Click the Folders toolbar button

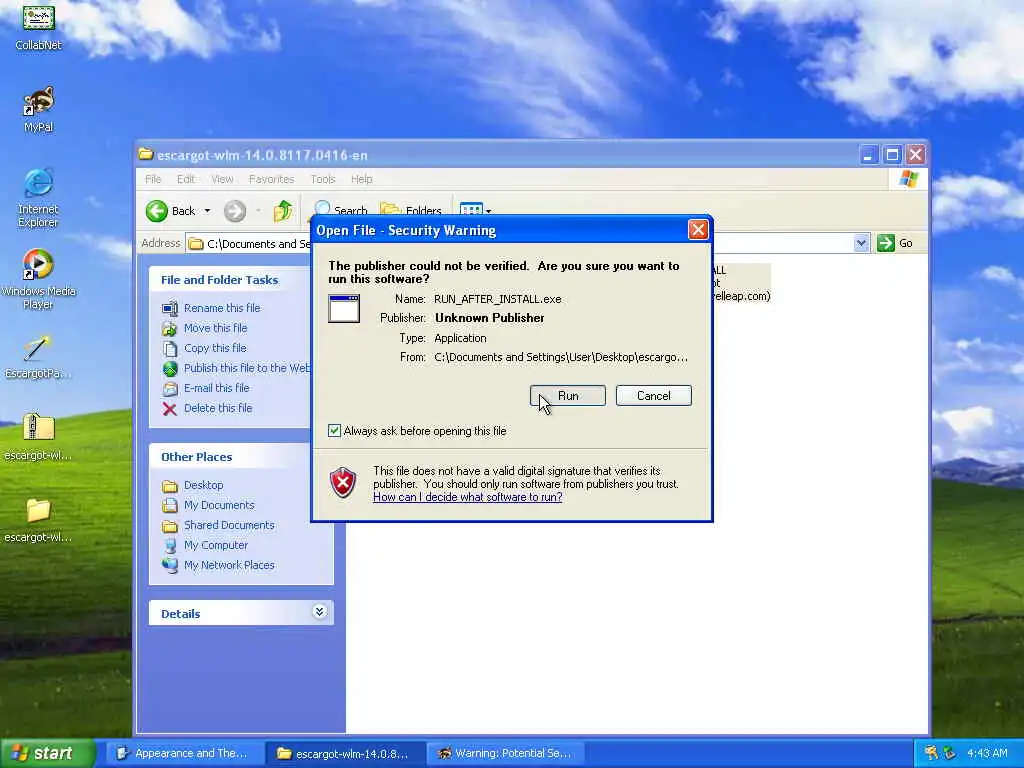pyautogui.click(x=411, y=210)
